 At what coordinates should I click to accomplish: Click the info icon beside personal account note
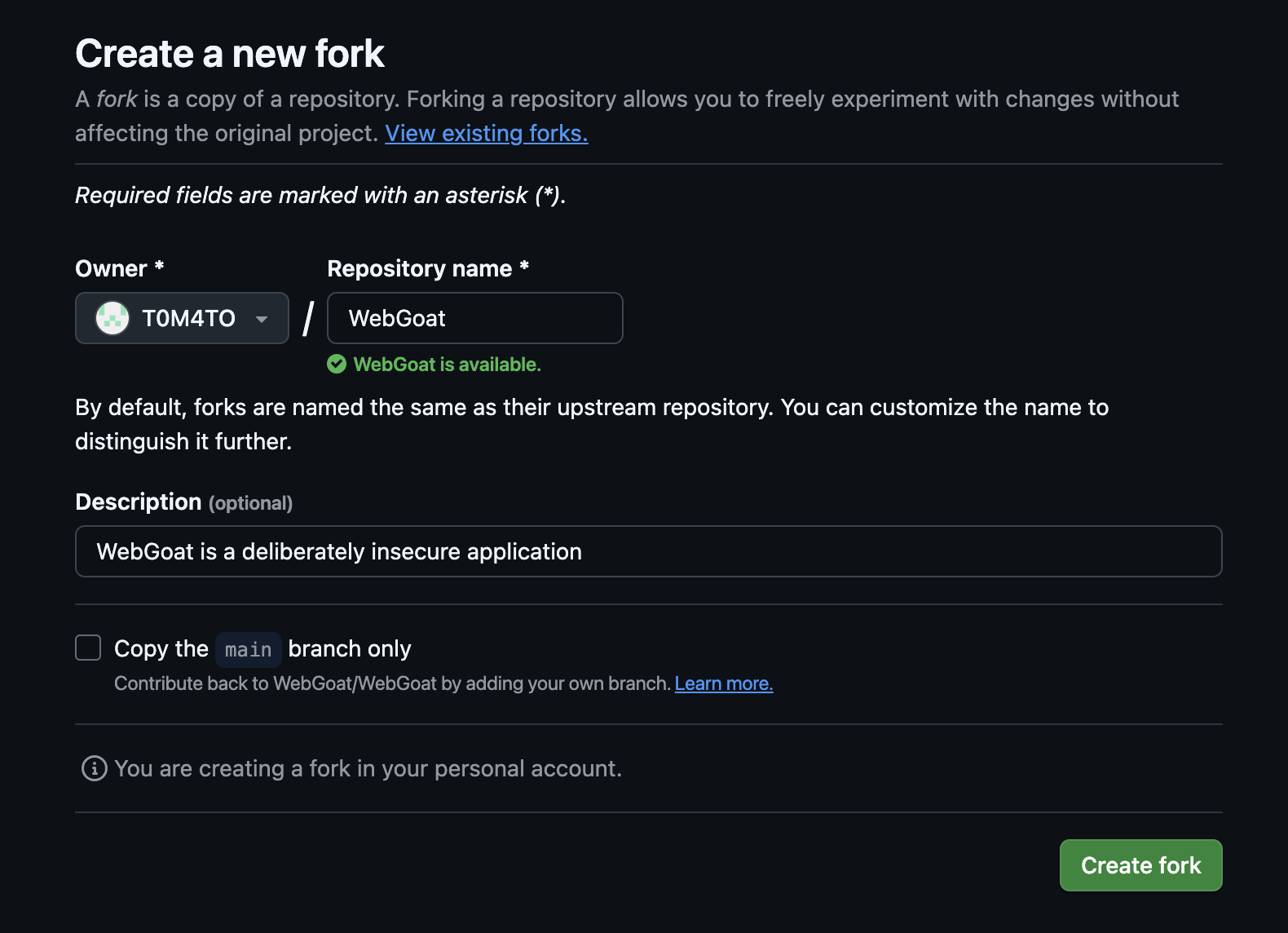pyautogui.click(x=95, y=768)
